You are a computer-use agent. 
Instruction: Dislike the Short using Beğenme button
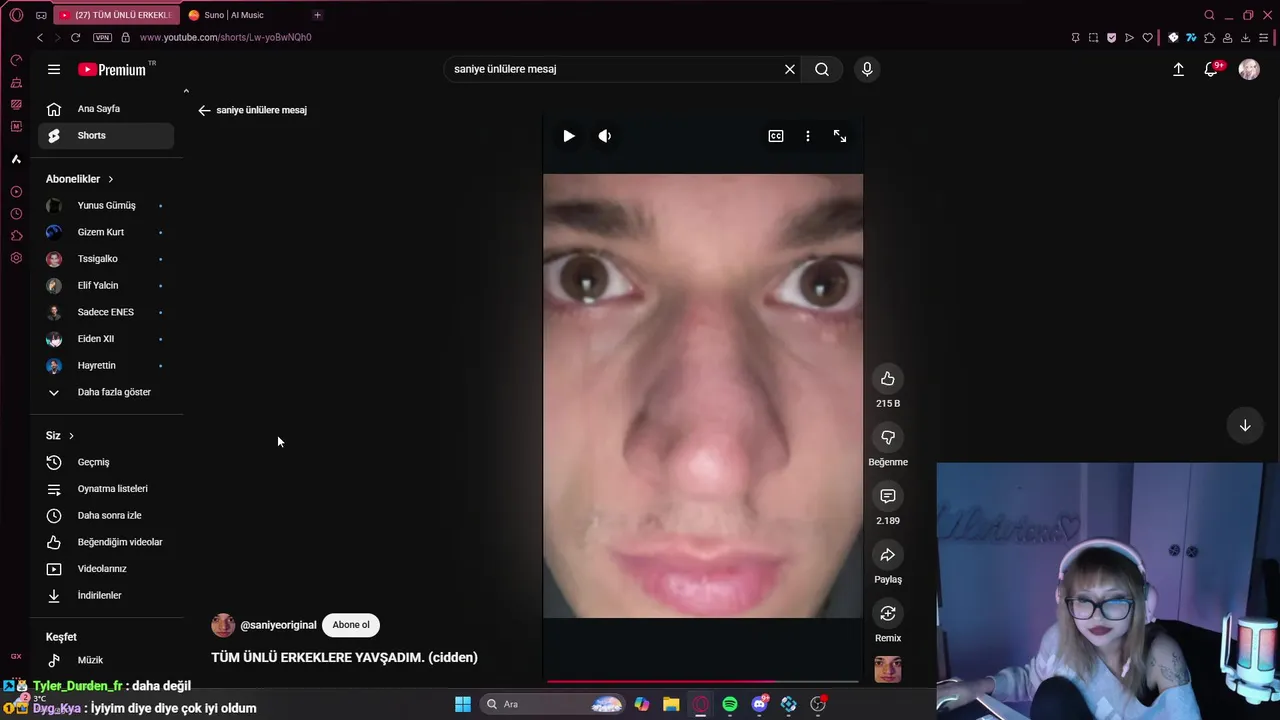(888, 437)
